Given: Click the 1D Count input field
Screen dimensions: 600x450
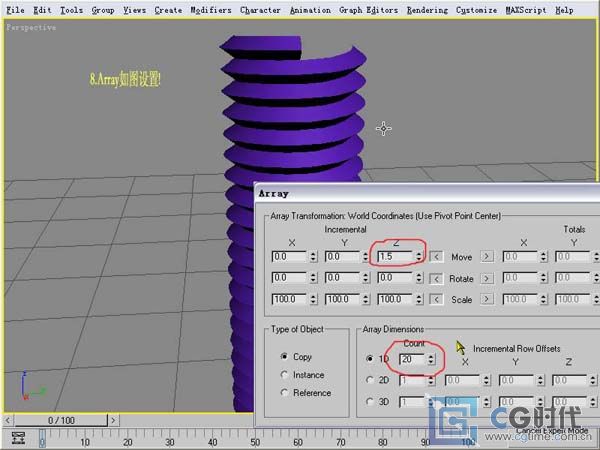Looking at the screenshot, I should [x=411, y=359].
